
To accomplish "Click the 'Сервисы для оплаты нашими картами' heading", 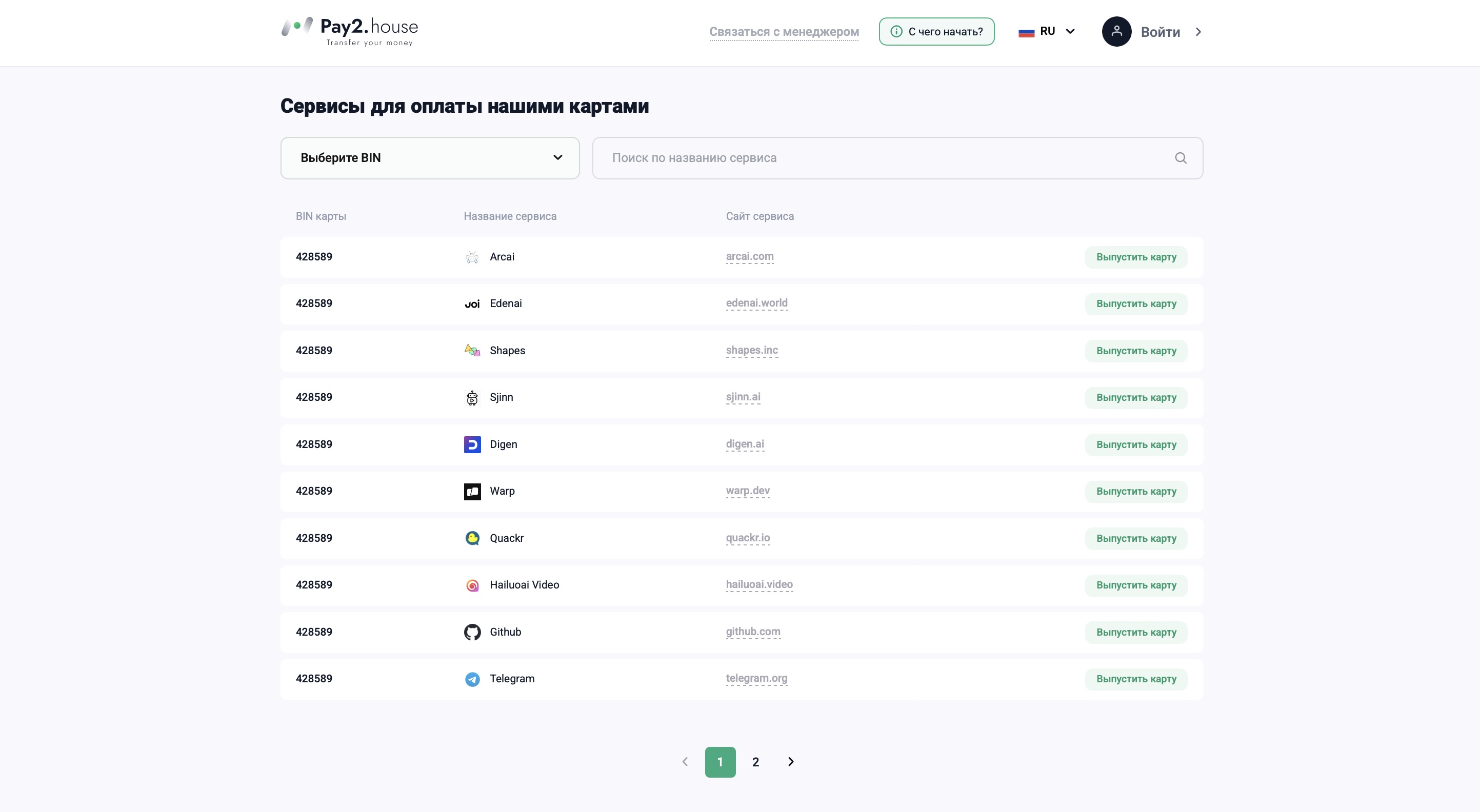I will click(464, 106).
